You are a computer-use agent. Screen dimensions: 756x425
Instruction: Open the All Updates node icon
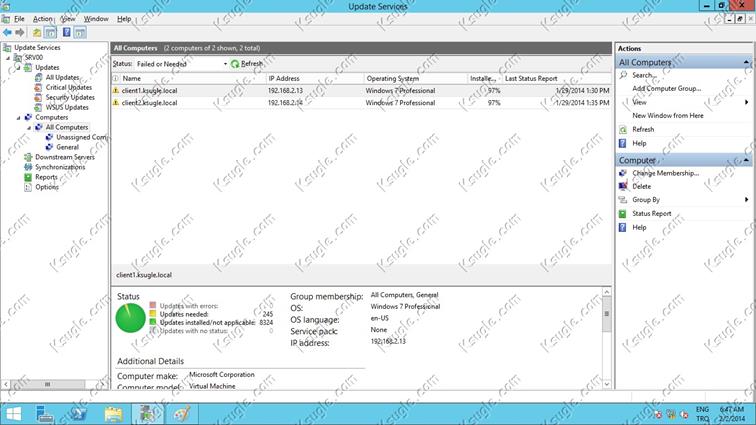click(39, 77)
